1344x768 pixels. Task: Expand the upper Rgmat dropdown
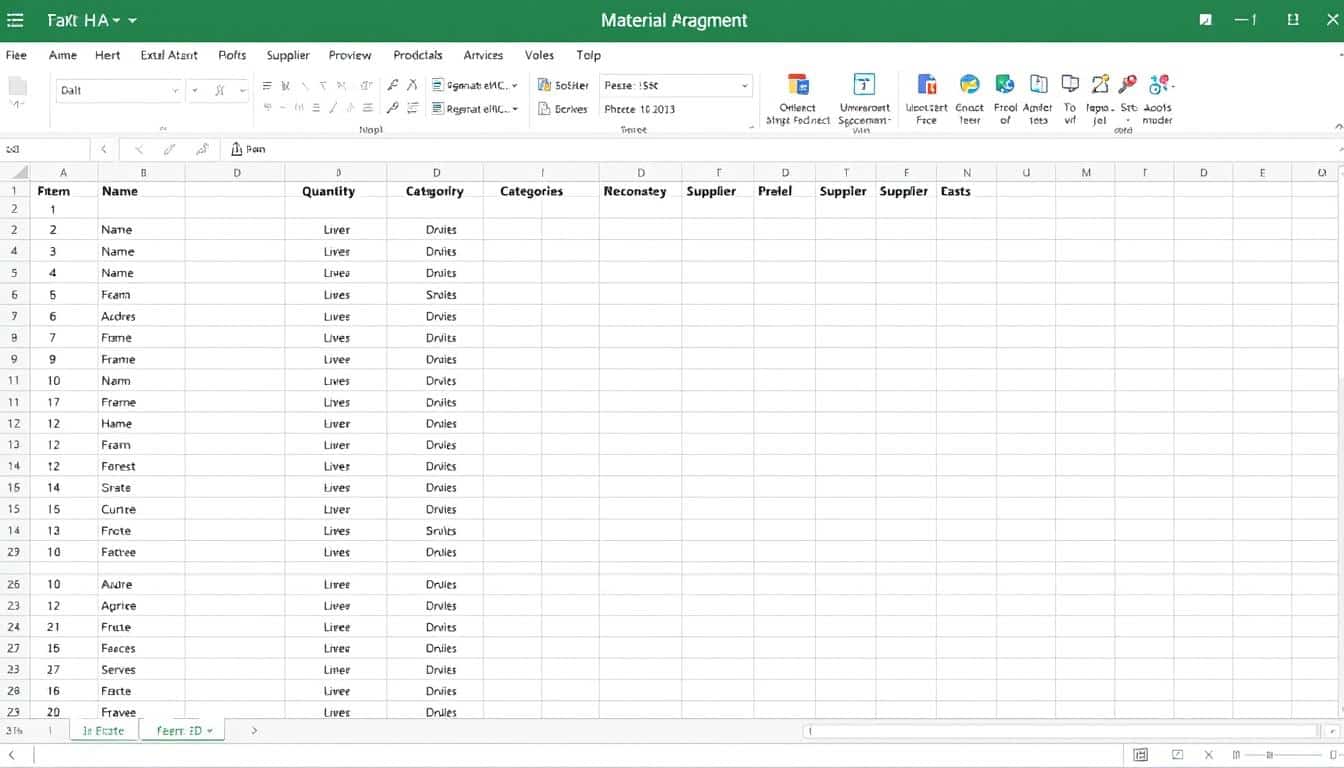(x=515, y=85)
